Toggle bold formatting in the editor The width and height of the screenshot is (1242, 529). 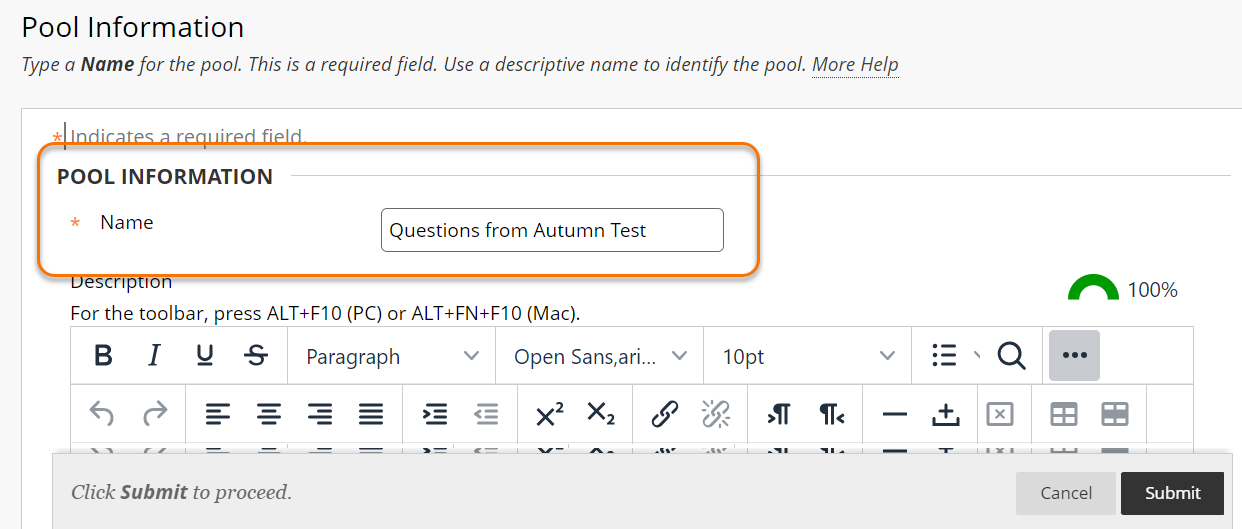click(x=103, y=356)
